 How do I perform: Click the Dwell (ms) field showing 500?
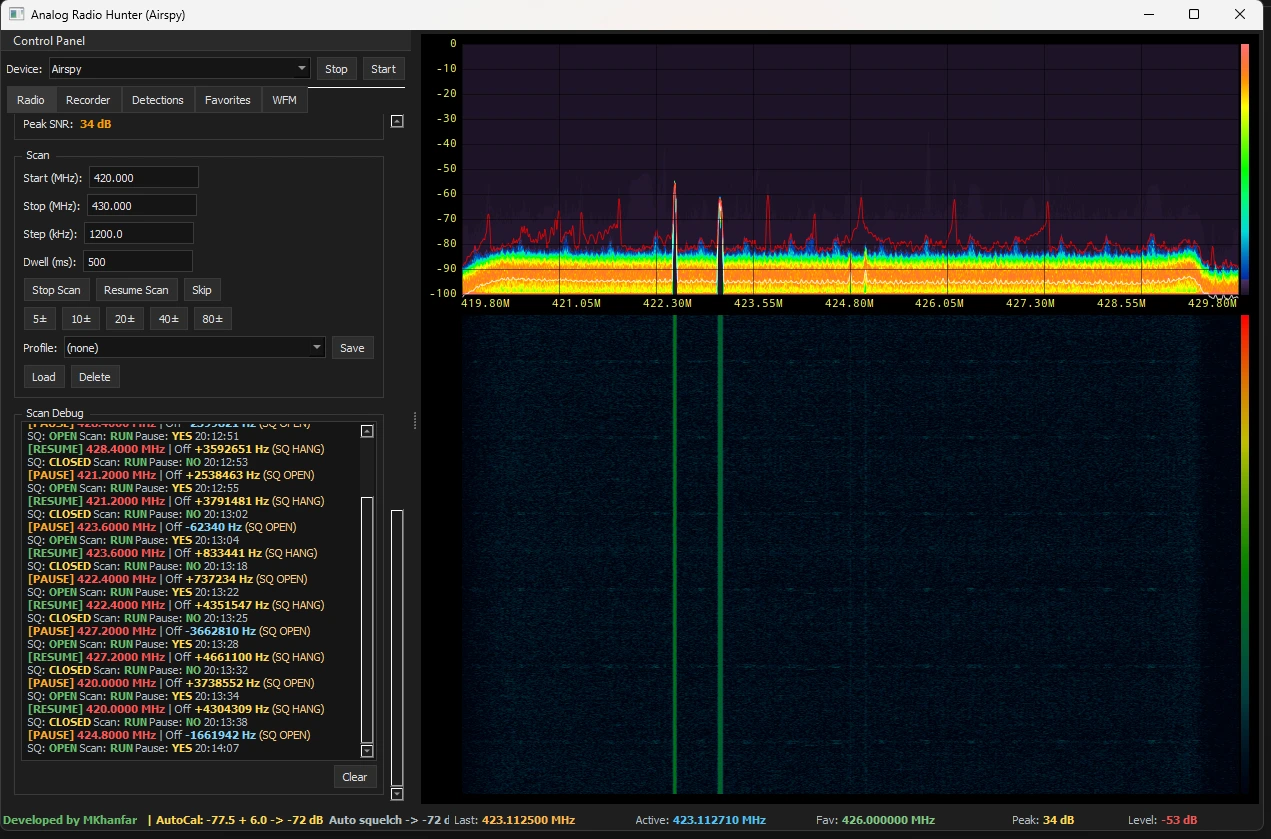coord(137,260)
